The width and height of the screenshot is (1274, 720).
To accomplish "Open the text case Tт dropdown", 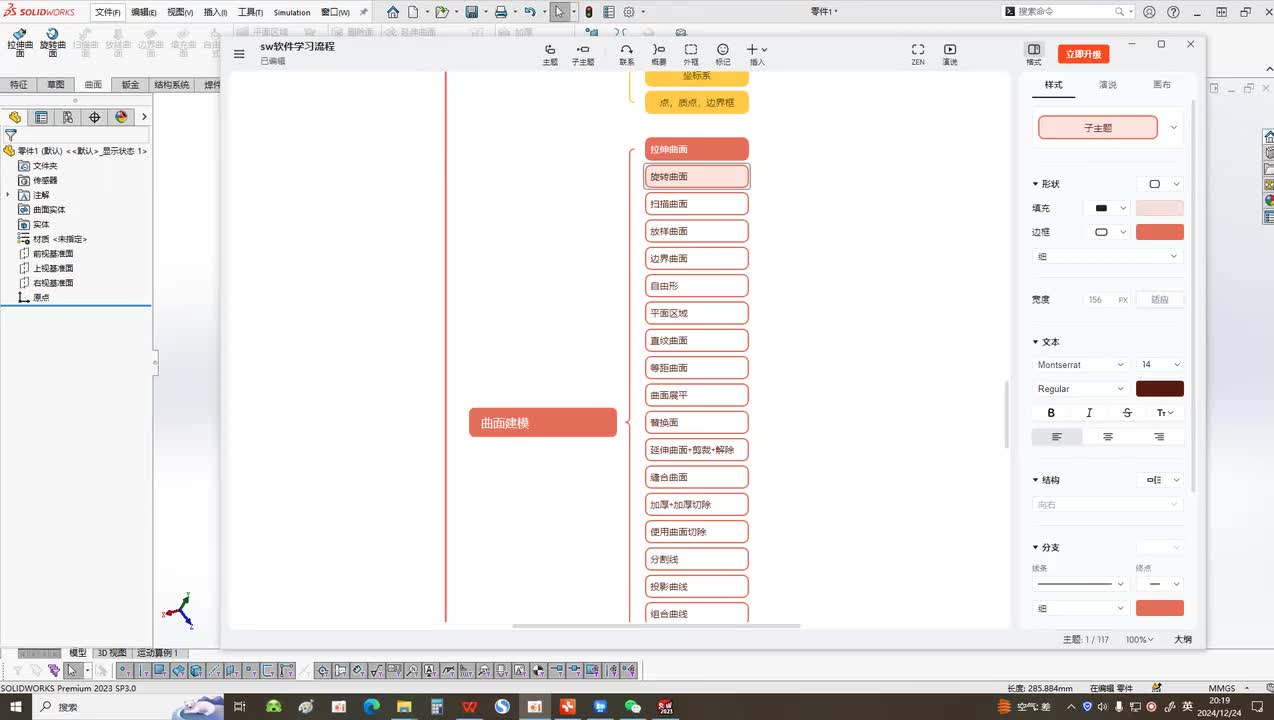I will 1165,412.
